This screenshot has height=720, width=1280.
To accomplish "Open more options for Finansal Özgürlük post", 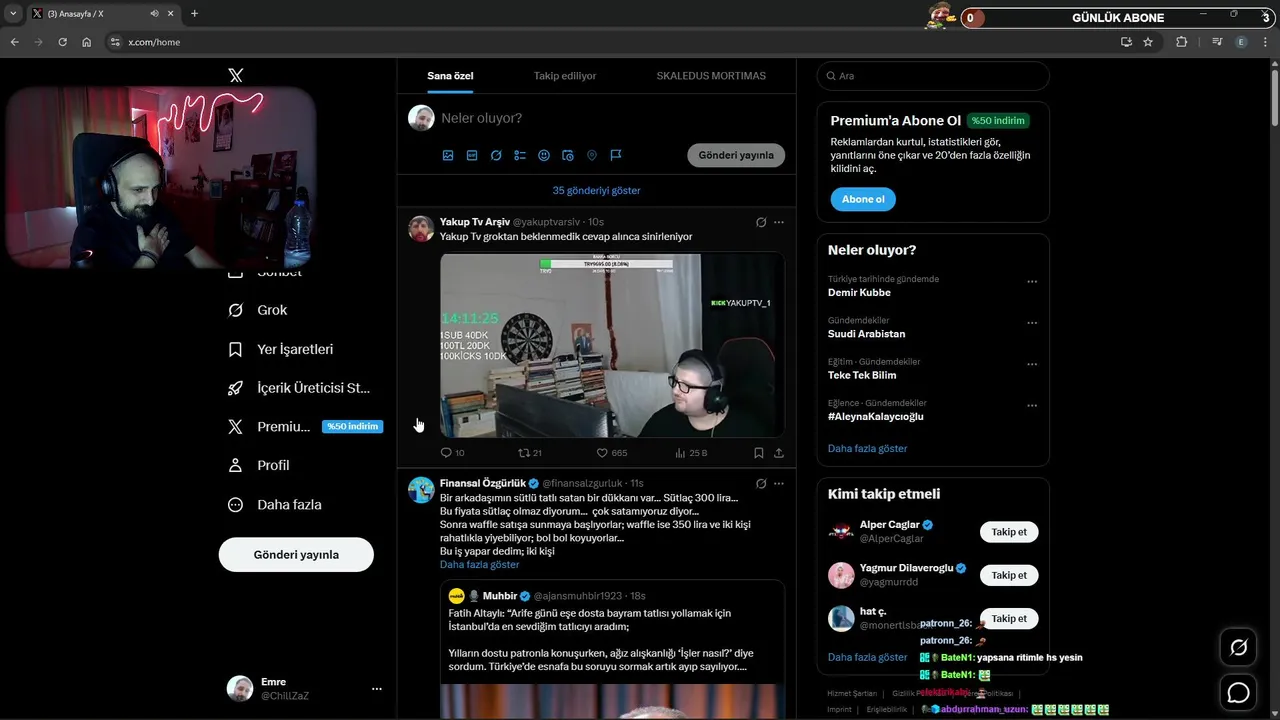I will point(779,483).
